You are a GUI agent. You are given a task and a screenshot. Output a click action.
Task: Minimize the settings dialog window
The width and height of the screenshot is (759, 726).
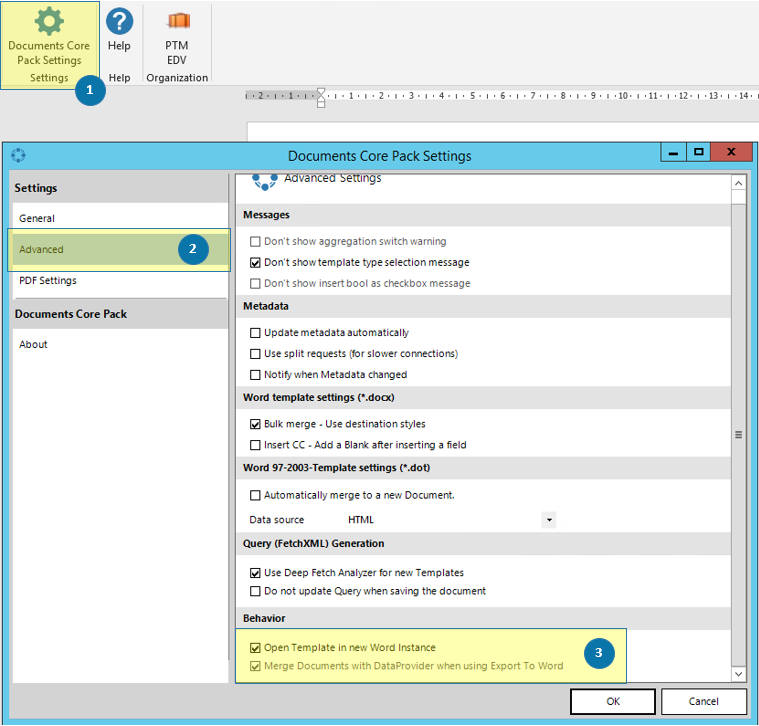click(x=673, y=152)
